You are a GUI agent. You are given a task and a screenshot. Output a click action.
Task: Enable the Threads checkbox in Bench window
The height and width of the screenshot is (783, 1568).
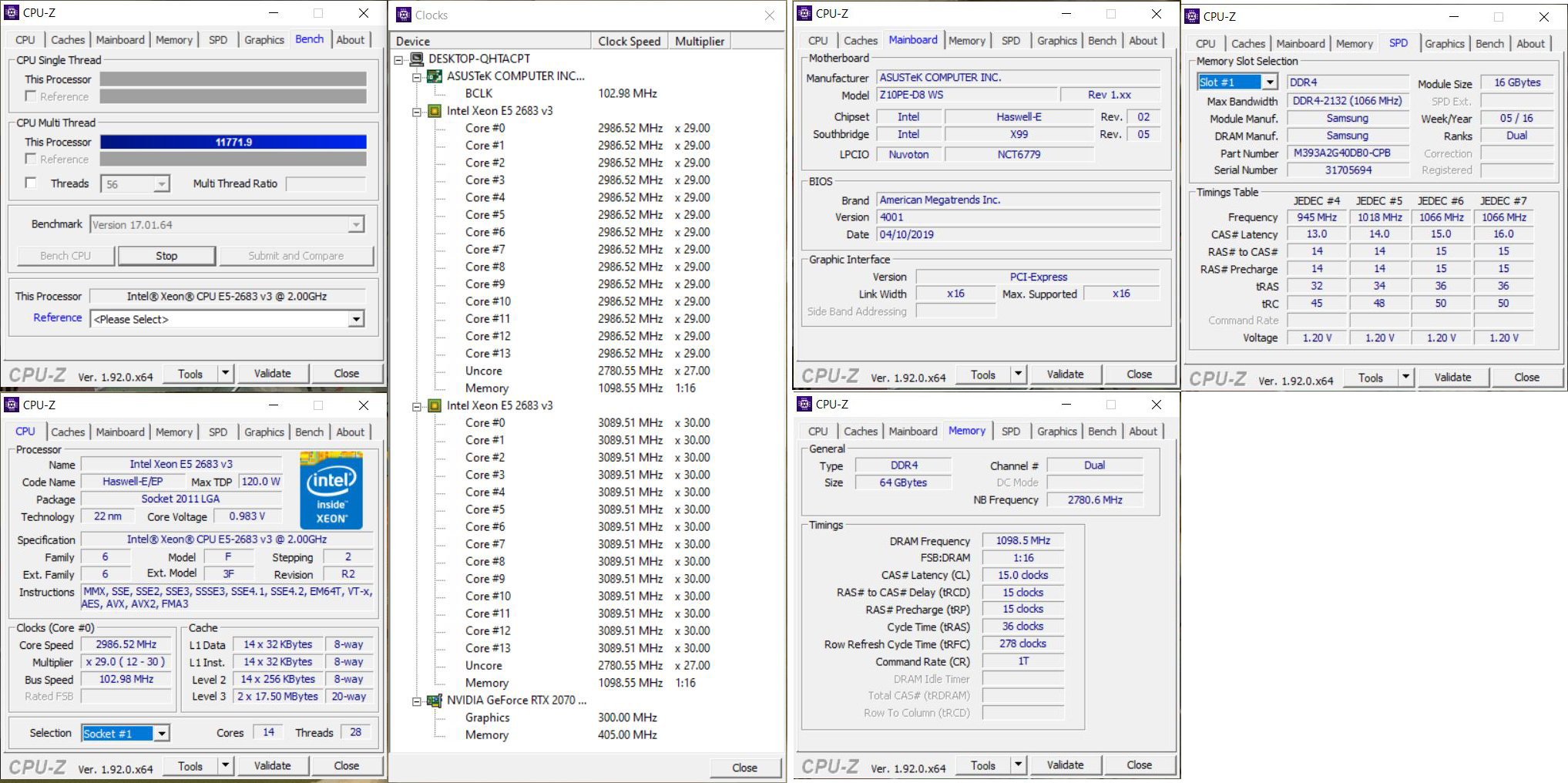(31, 183)
